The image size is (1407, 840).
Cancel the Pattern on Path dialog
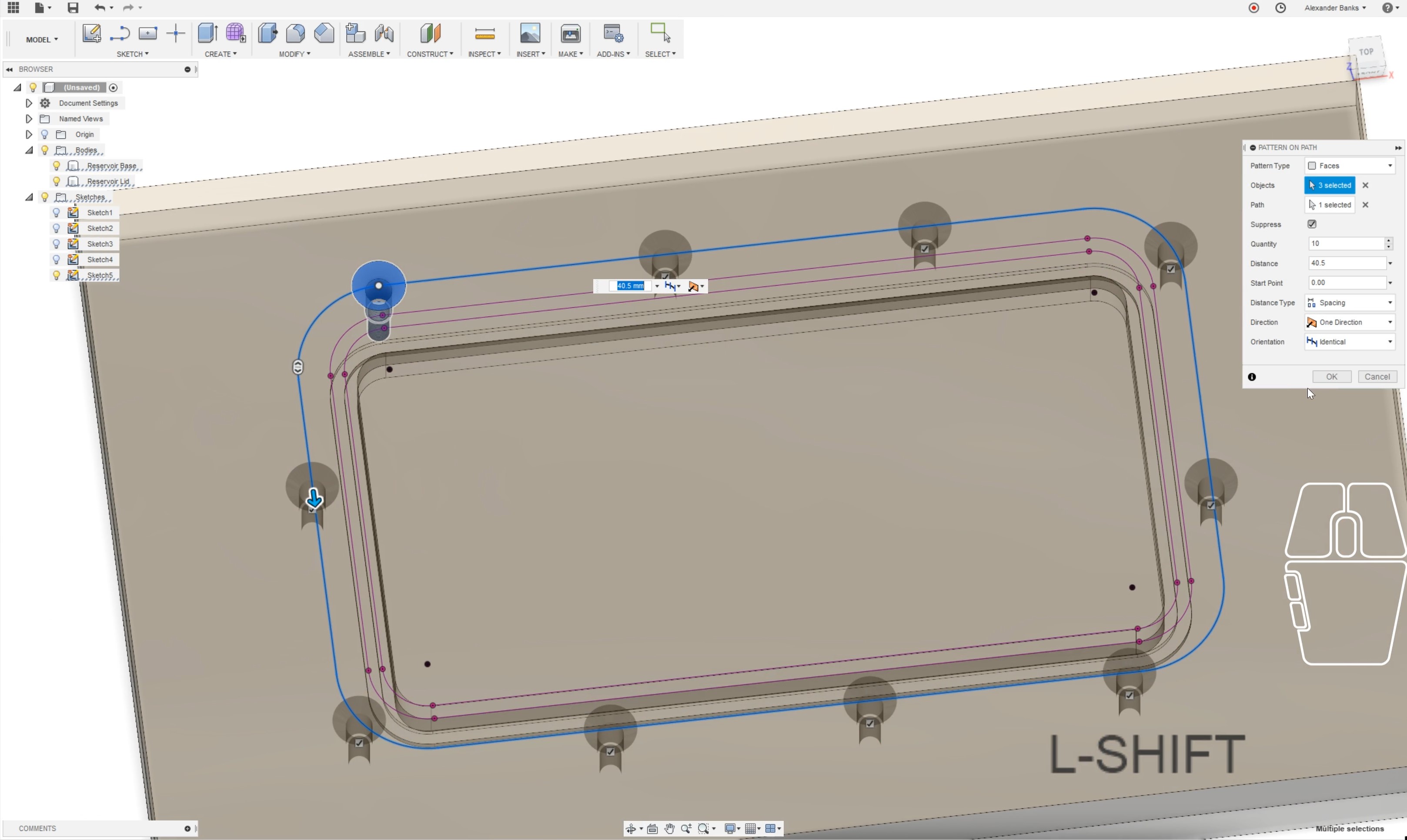click(1377, 377)
